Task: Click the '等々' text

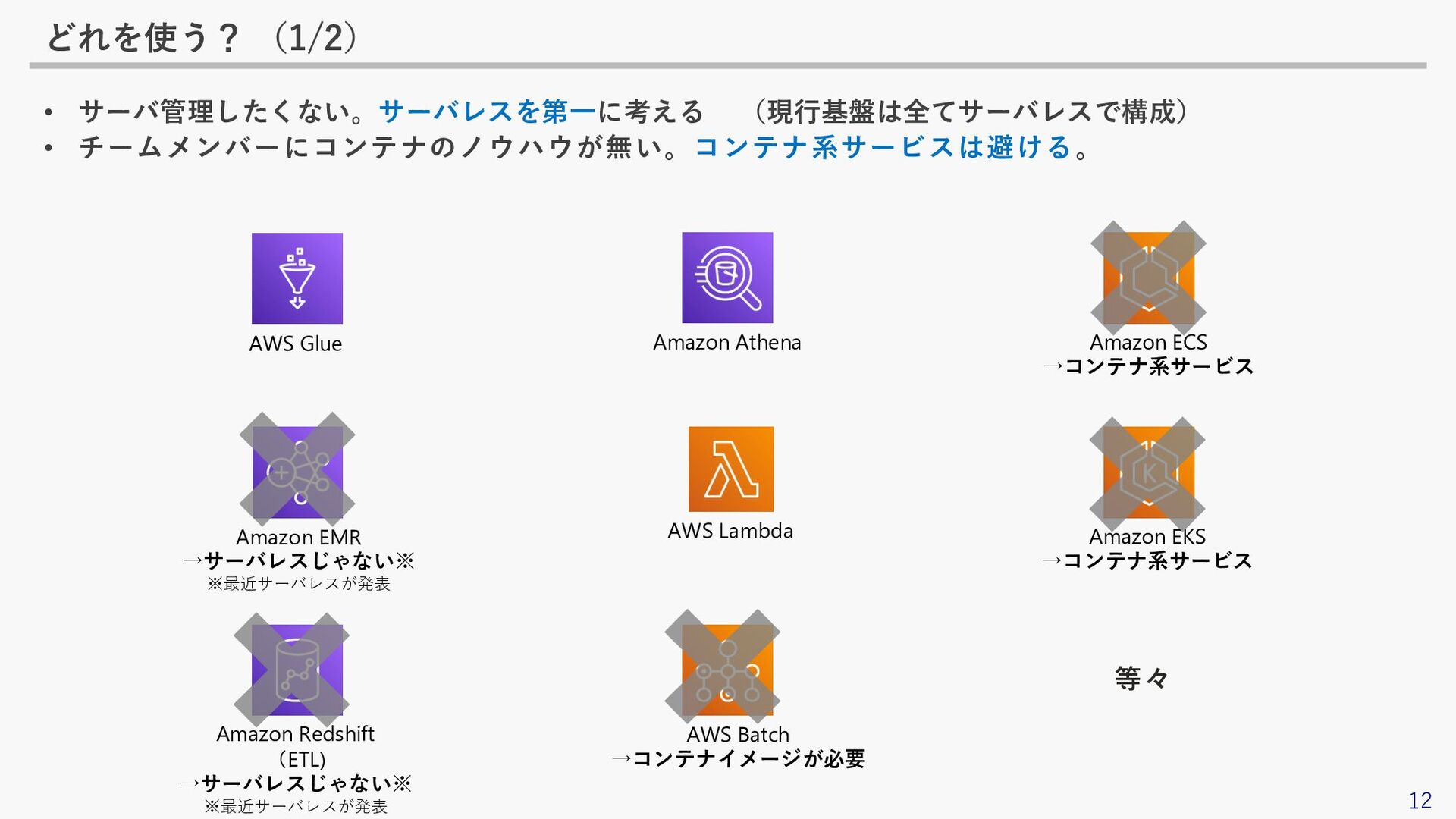Action: pos(1141,678)
